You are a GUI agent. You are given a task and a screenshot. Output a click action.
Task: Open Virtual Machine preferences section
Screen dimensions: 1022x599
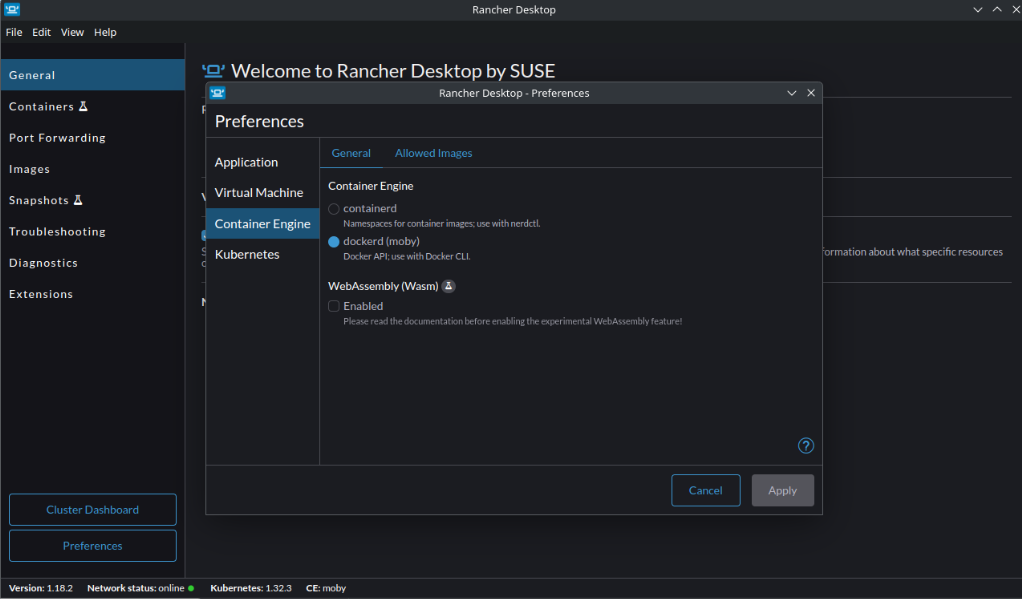(258, 192)
